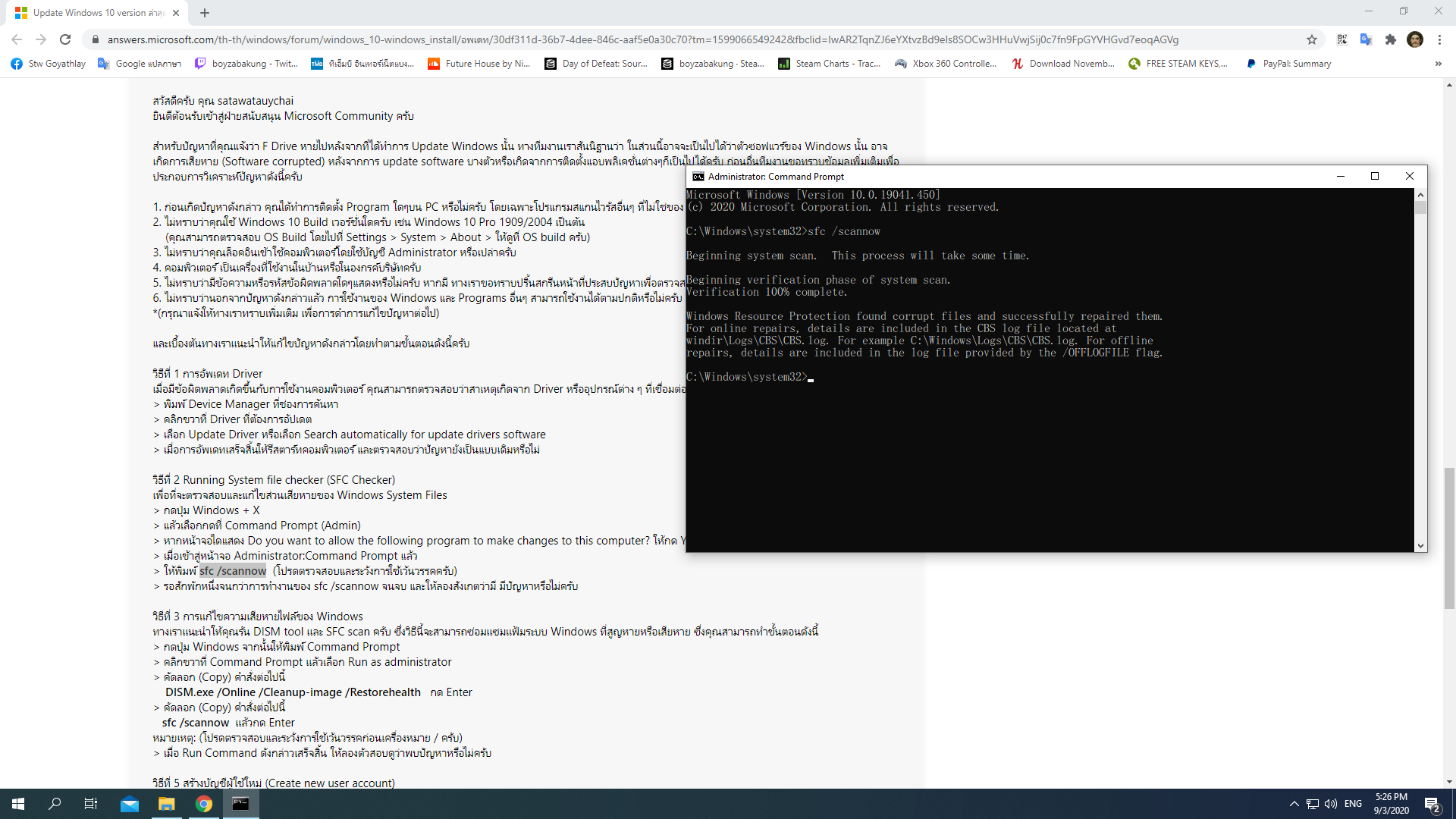Reload the current page
The width and height of the screenshot is (1456, 819).
tap(65, 39)
